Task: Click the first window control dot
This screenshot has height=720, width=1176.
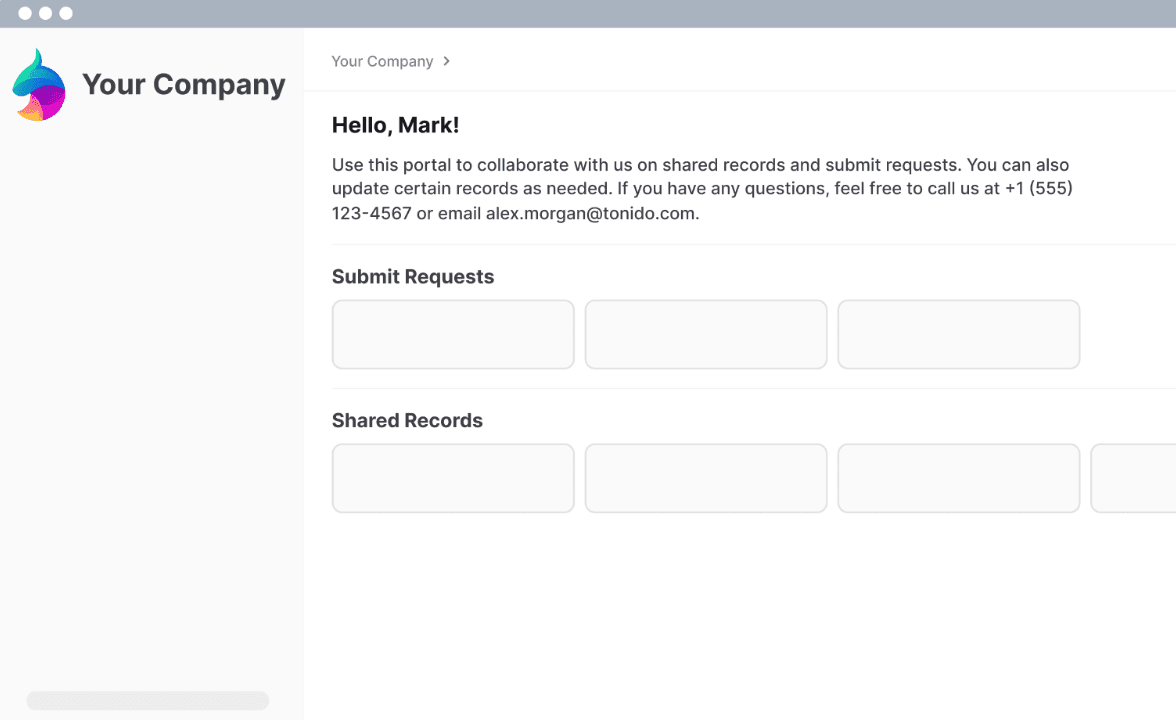Action: (25, 13)
